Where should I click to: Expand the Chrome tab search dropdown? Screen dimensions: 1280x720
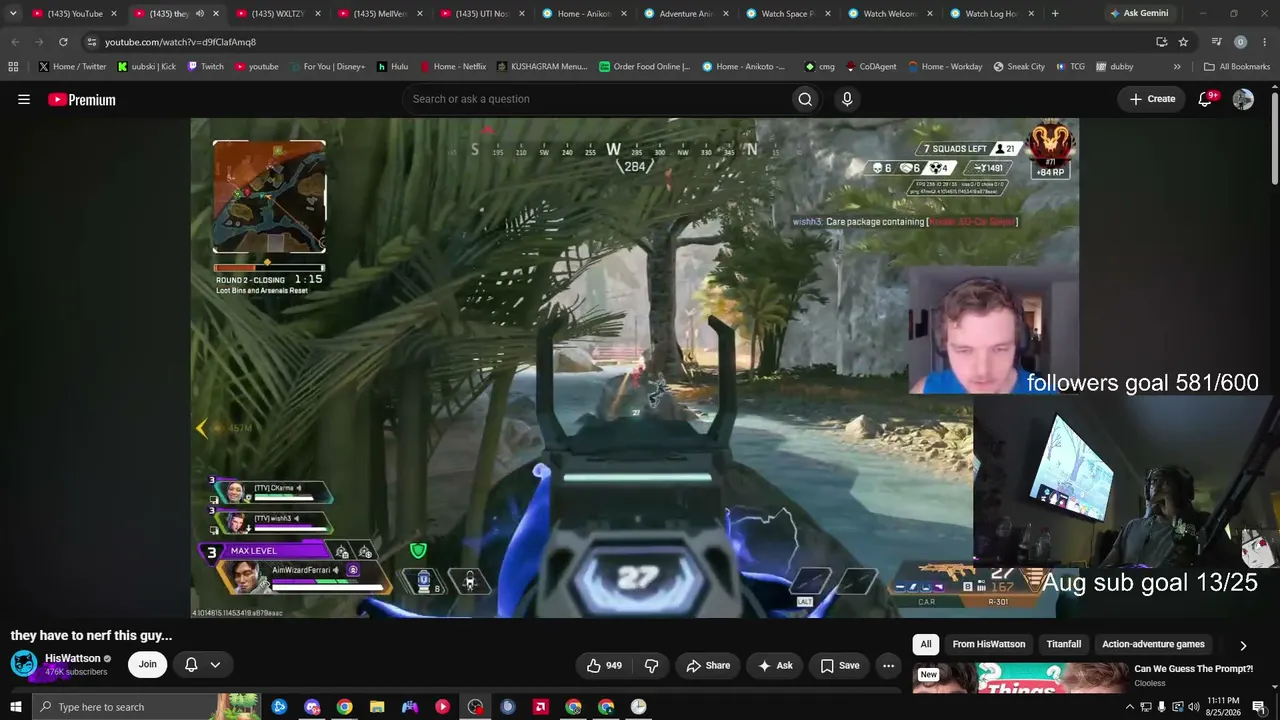[x=13, y=14]
